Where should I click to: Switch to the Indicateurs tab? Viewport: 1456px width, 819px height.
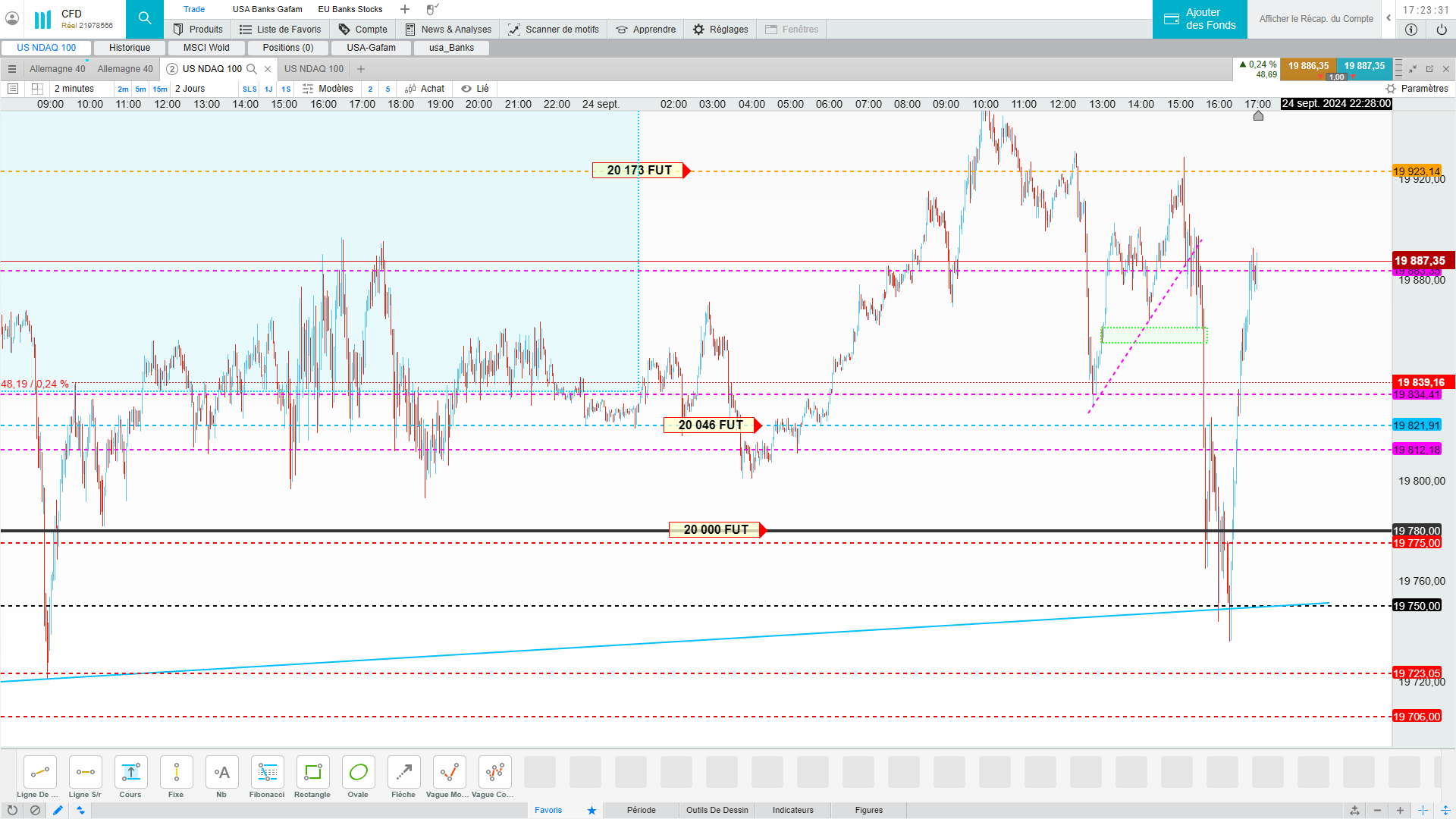coord(792,810)
